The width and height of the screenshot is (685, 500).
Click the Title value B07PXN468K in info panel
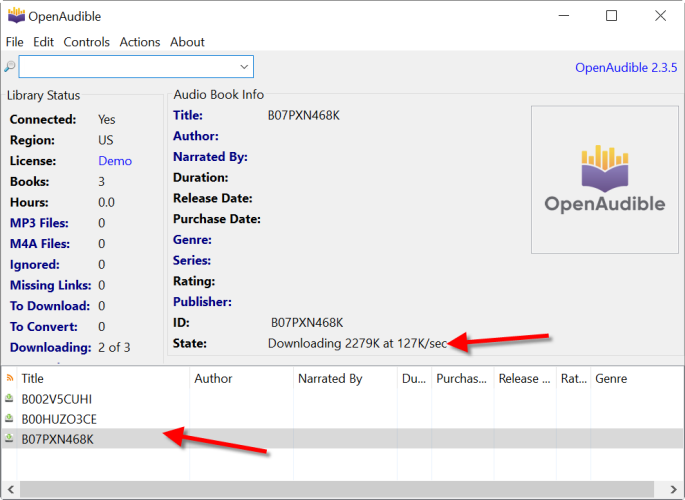(304, 116)
